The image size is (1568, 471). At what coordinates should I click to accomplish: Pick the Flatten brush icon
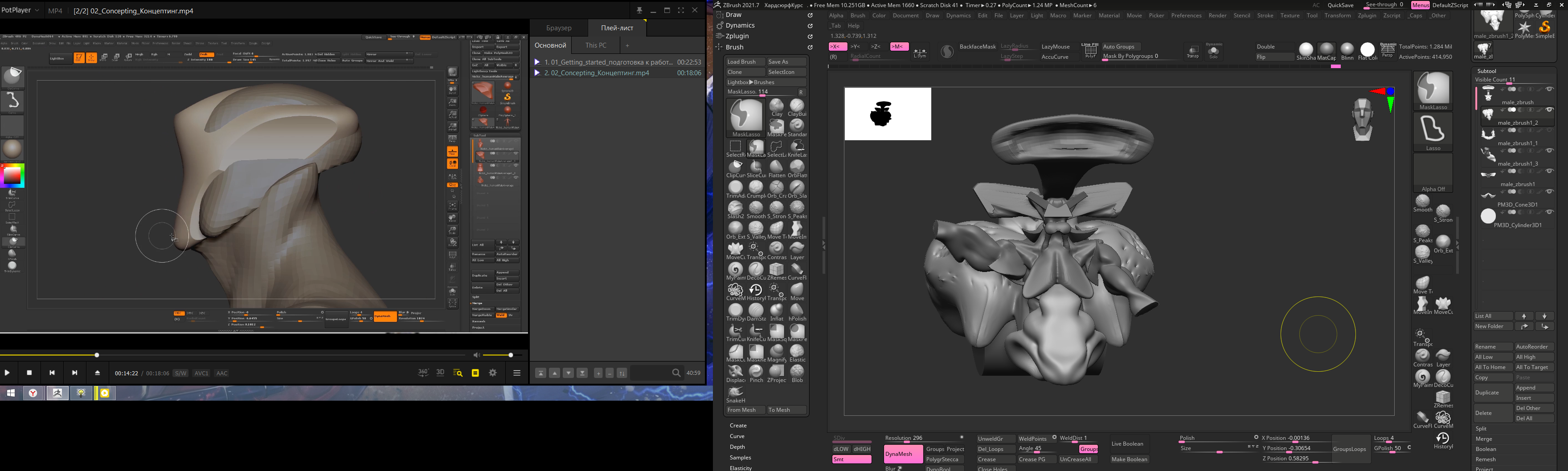[x=777, y=169]
